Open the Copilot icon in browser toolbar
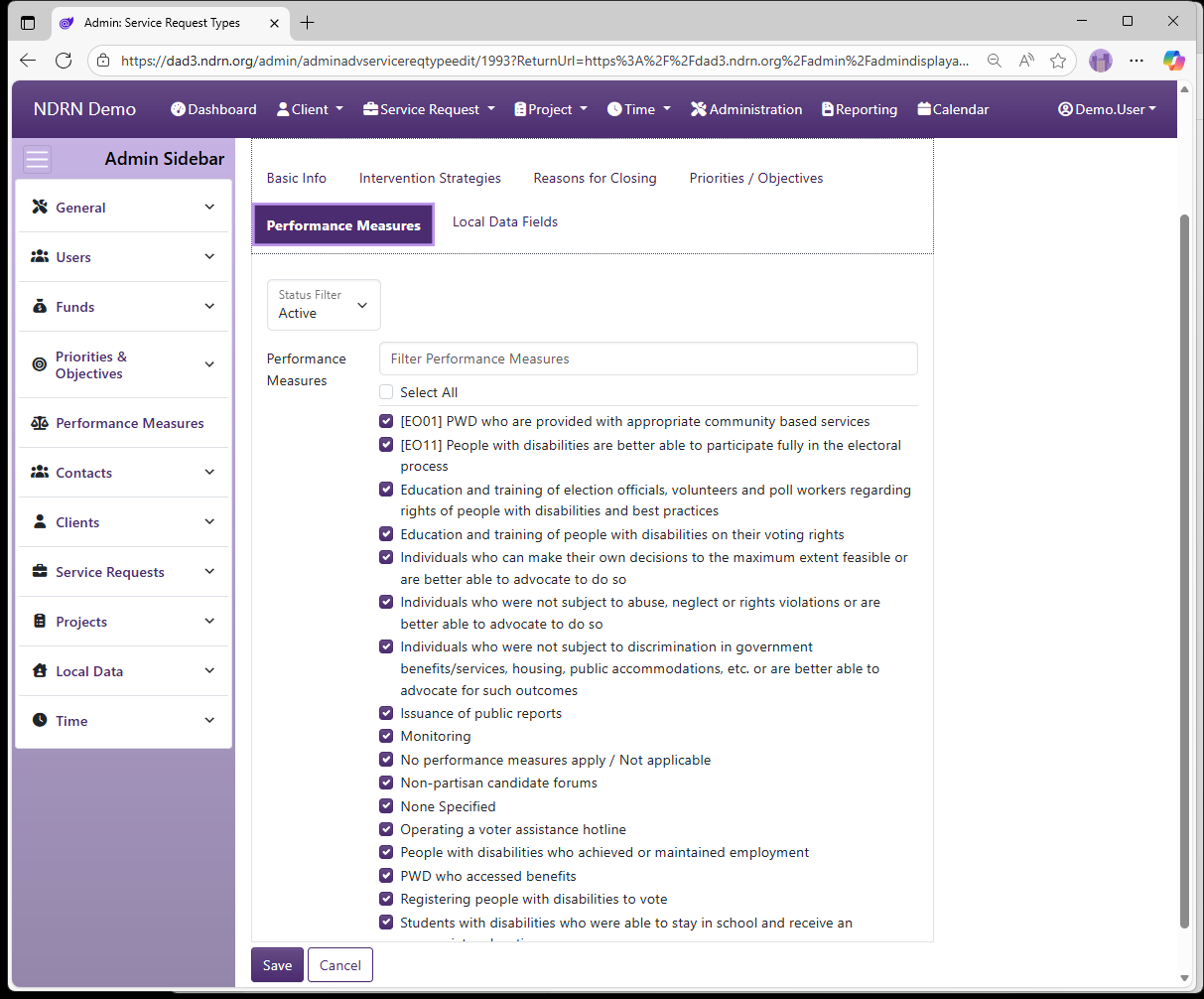This screenshot has height=999, width=1204. [x=1174, y=61]
